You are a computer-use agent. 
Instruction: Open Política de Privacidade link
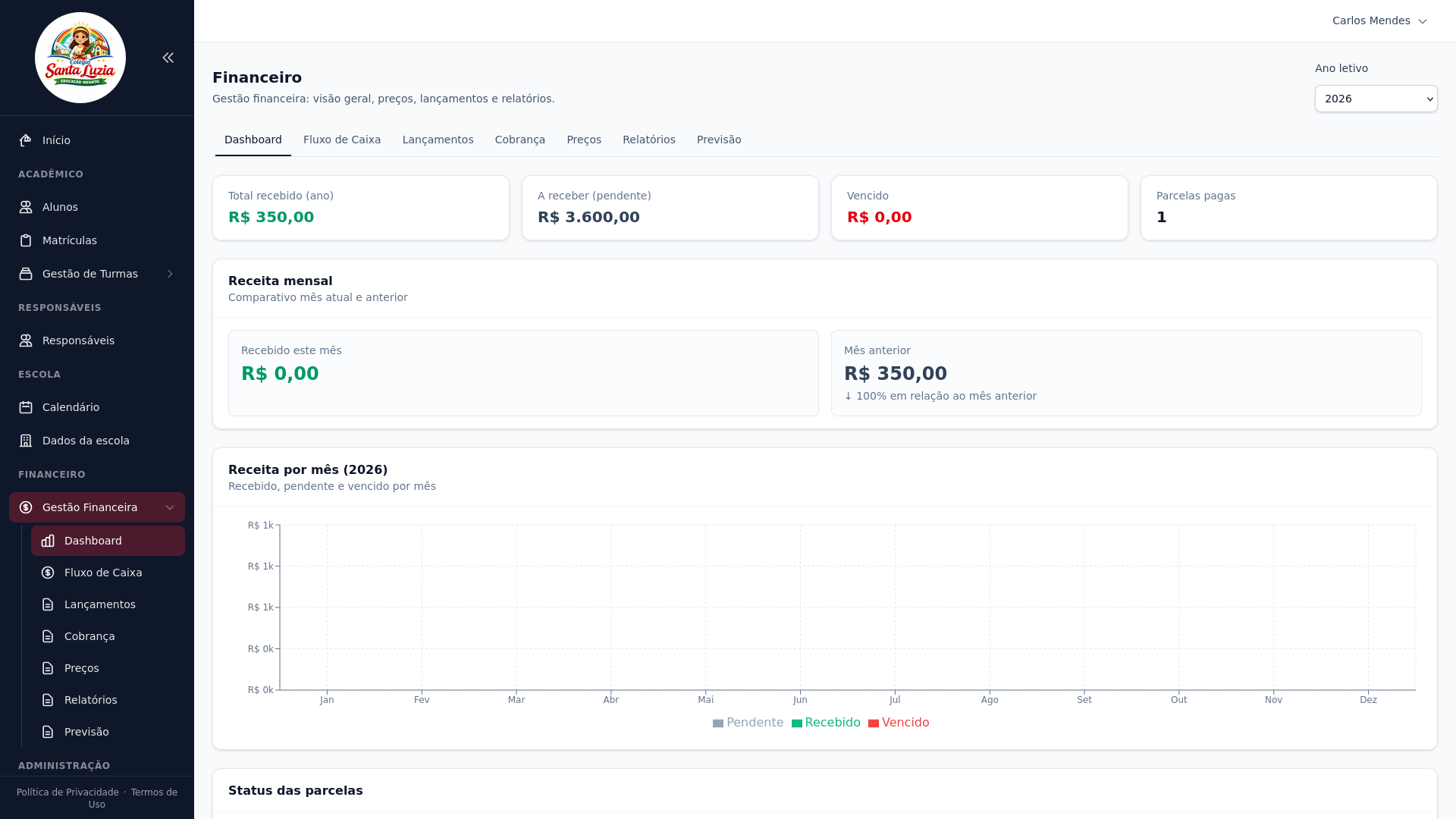point(67,792)
